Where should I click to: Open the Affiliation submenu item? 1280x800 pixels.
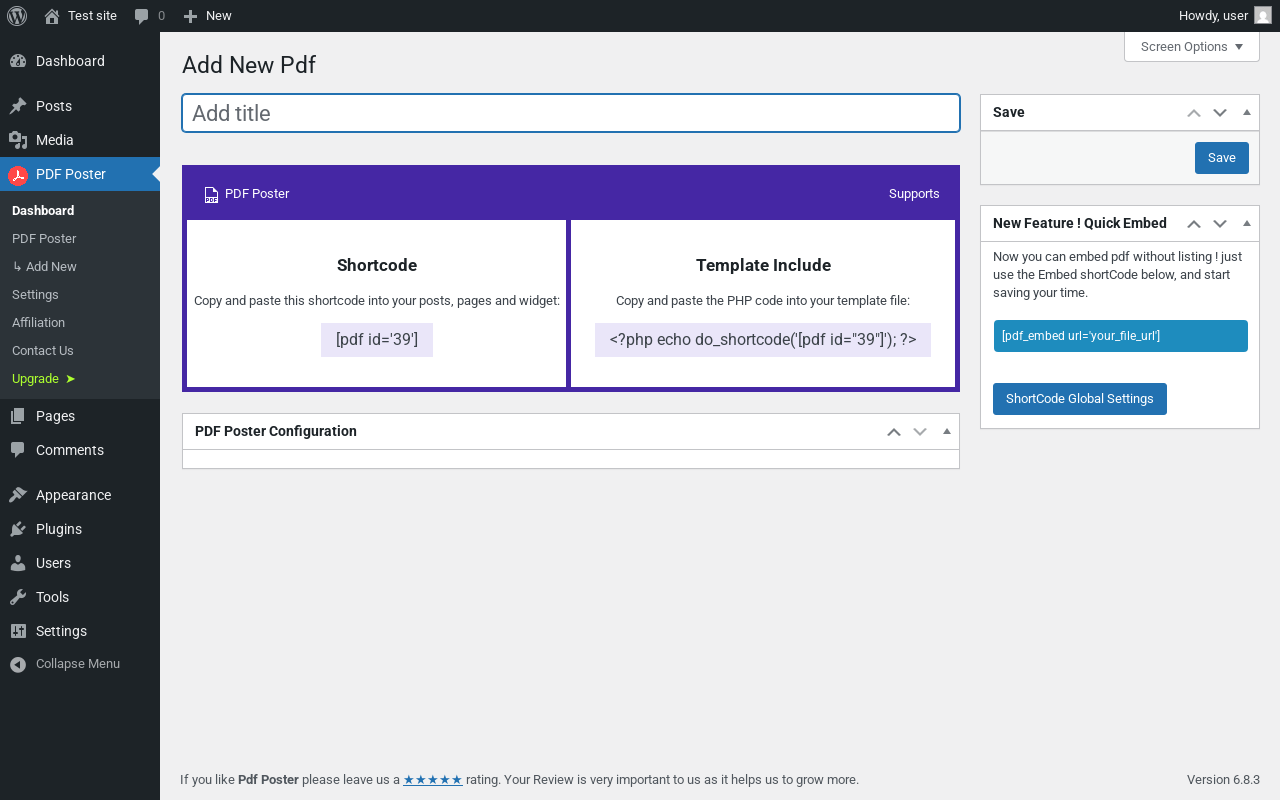(x=38, y=323)
